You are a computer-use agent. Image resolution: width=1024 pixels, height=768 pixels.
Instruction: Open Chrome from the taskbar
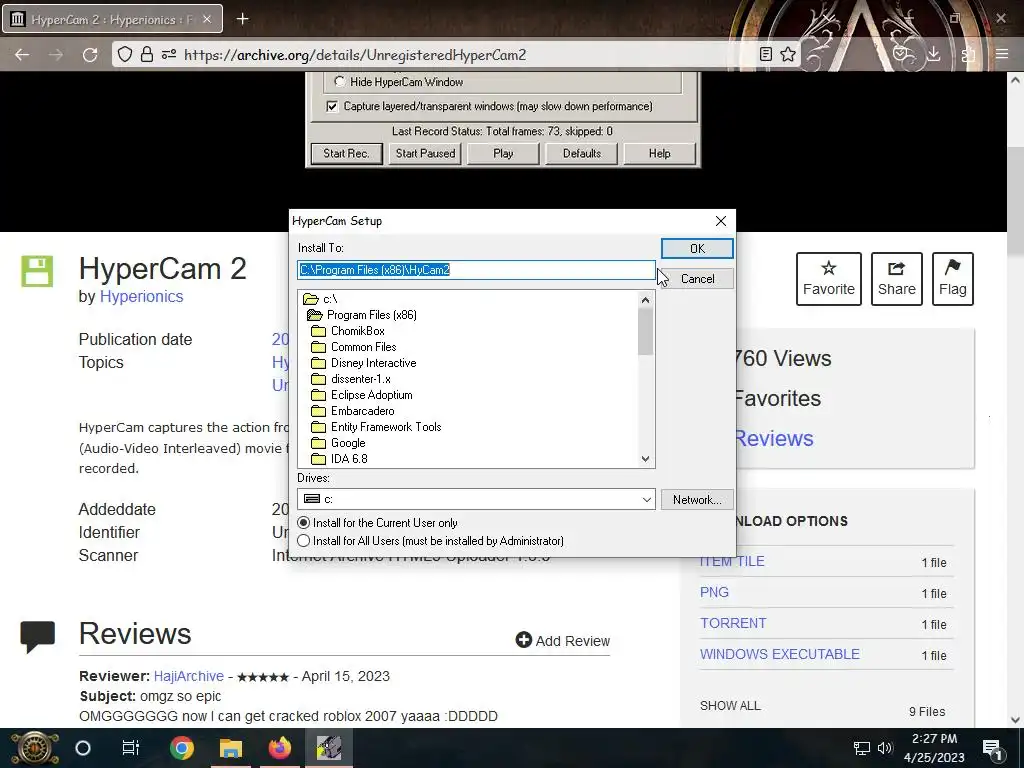click(x=182, y=748)
